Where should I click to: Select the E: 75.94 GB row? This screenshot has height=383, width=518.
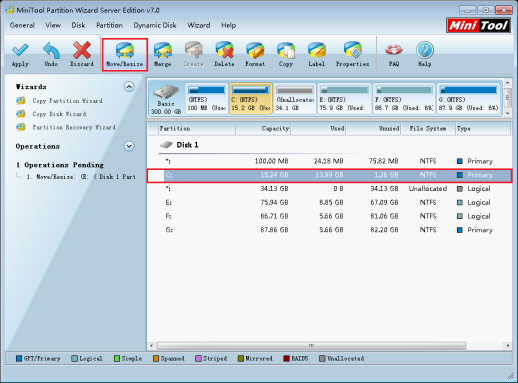pyautogui.click(x=329, y=203)
